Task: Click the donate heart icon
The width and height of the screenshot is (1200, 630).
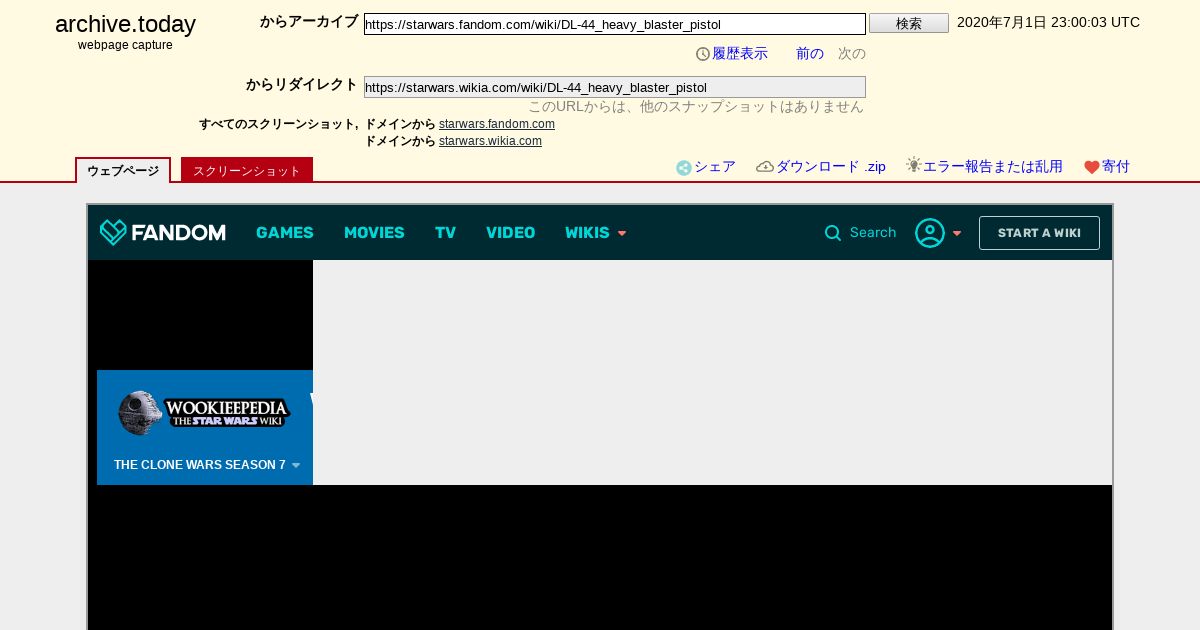Action: point(1092,168)
